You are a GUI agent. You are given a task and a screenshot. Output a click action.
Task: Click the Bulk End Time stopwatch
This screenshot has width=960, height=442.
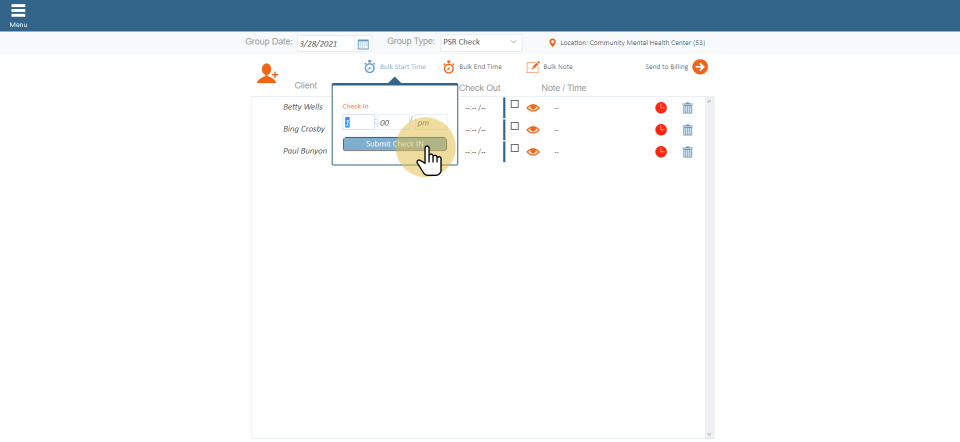point(449,67)
